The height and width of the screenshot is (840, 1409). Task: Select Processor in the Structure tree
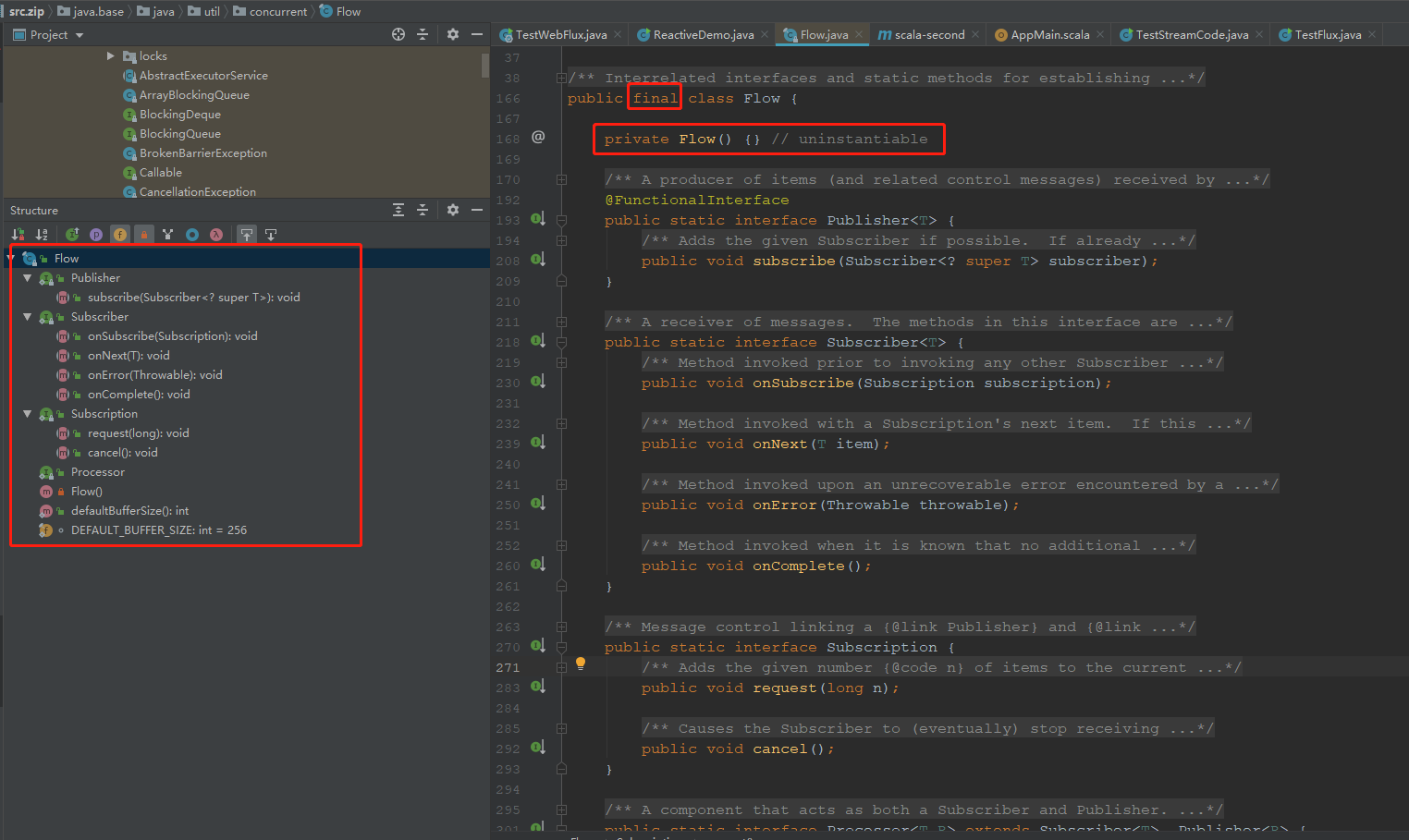tap(98, 472)
